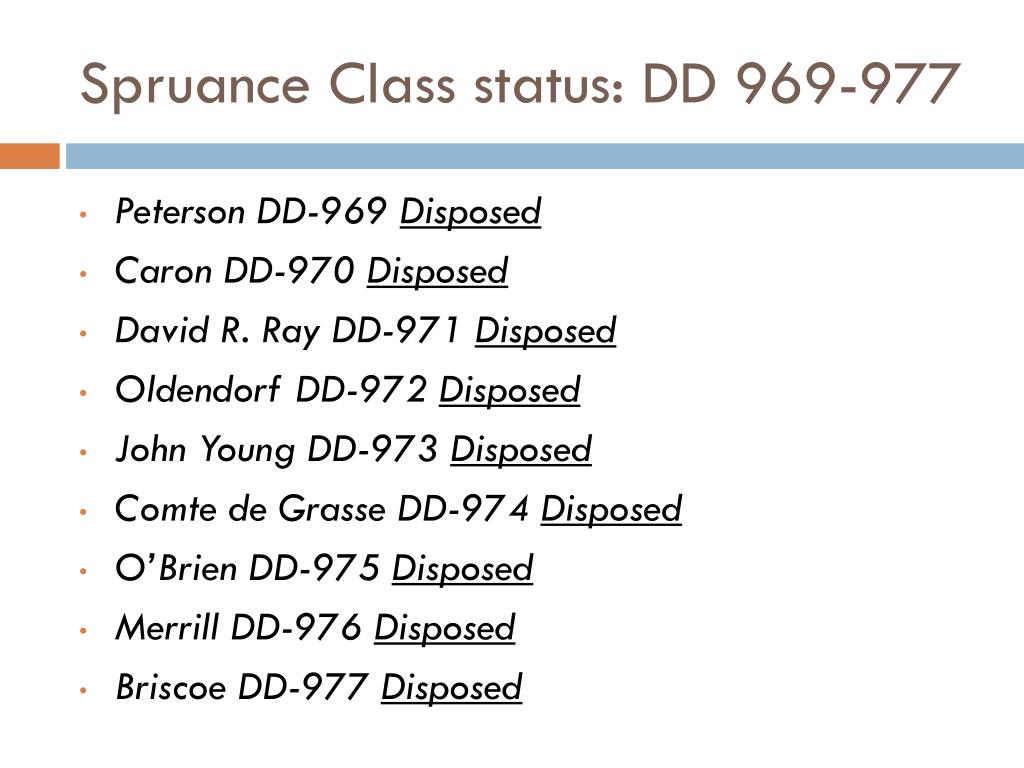The height and width of the screenshot is (768, 1024).
Task: Select the text David R. Ray DD-971
Action: click(288, 331)
